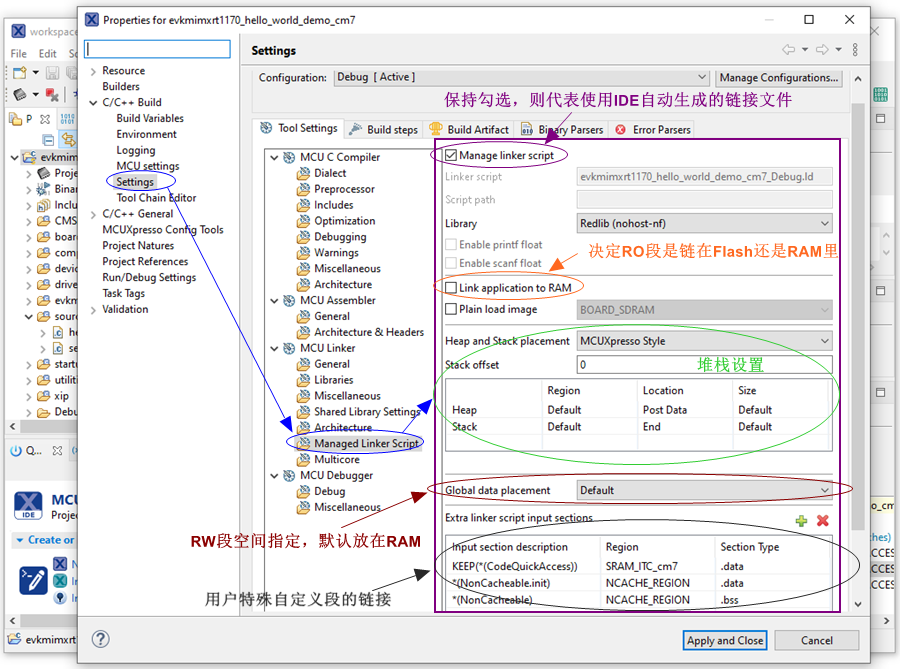Select the KEEP(*(CodeQuickAccess)) table row

coord(639,566)
